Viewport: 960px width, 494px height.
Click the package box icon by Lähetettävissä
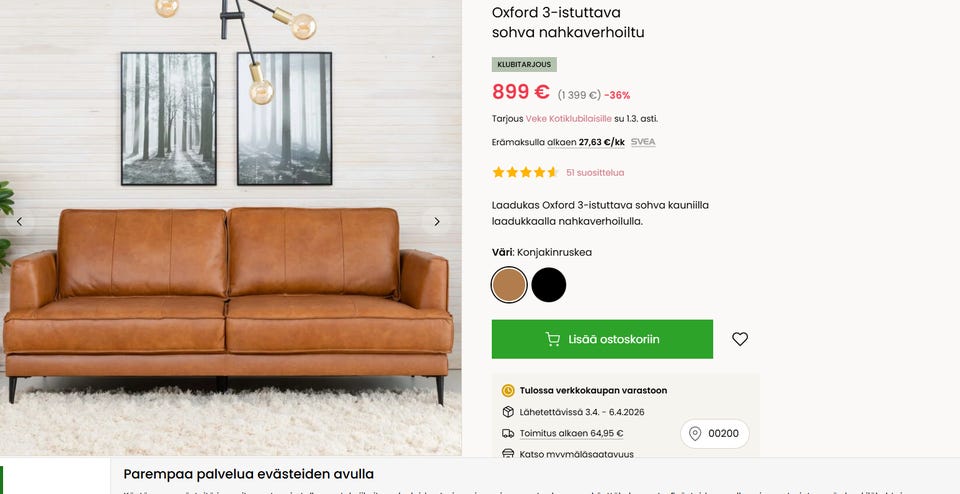(x=508, y=412)
